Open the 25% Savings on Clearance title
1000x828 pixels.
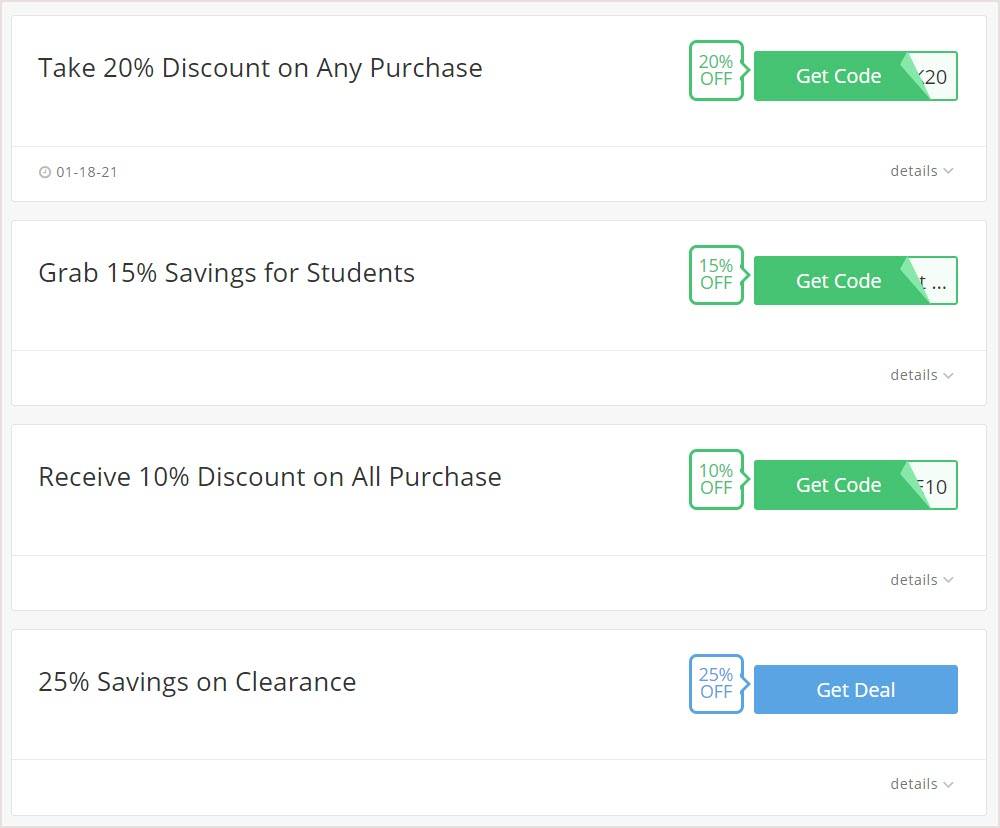[x=197, y=682]
